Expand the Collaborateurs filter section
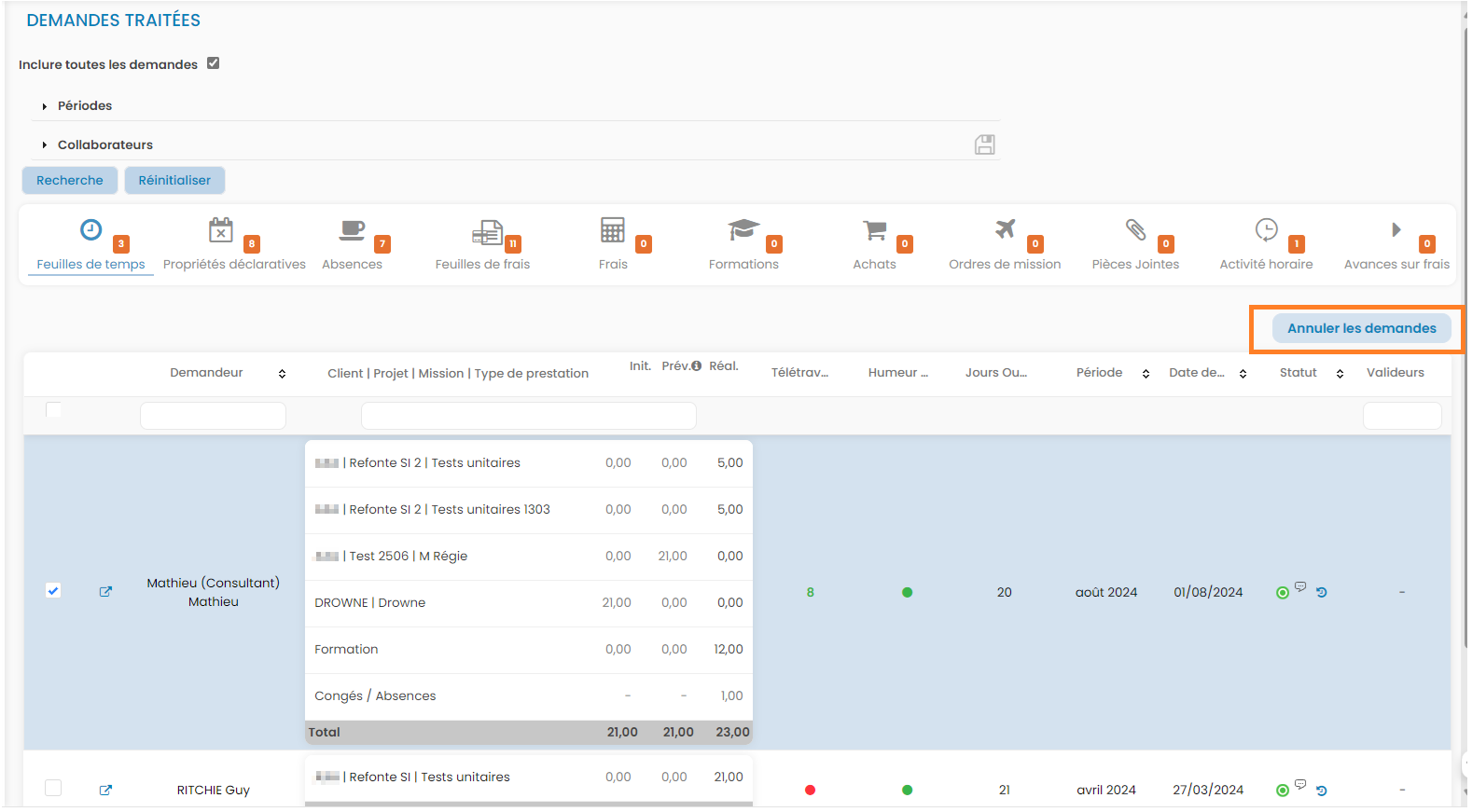1472x812 pixels. click(x=104, y=145)
